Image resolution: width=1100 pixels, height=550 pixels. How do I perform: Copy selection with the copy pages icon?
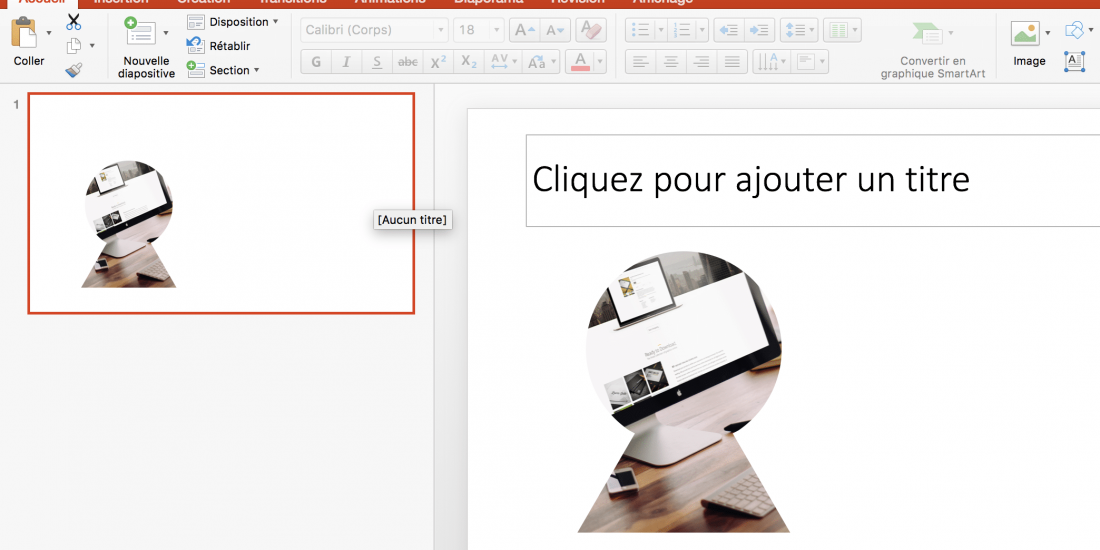tap(74, 46)
